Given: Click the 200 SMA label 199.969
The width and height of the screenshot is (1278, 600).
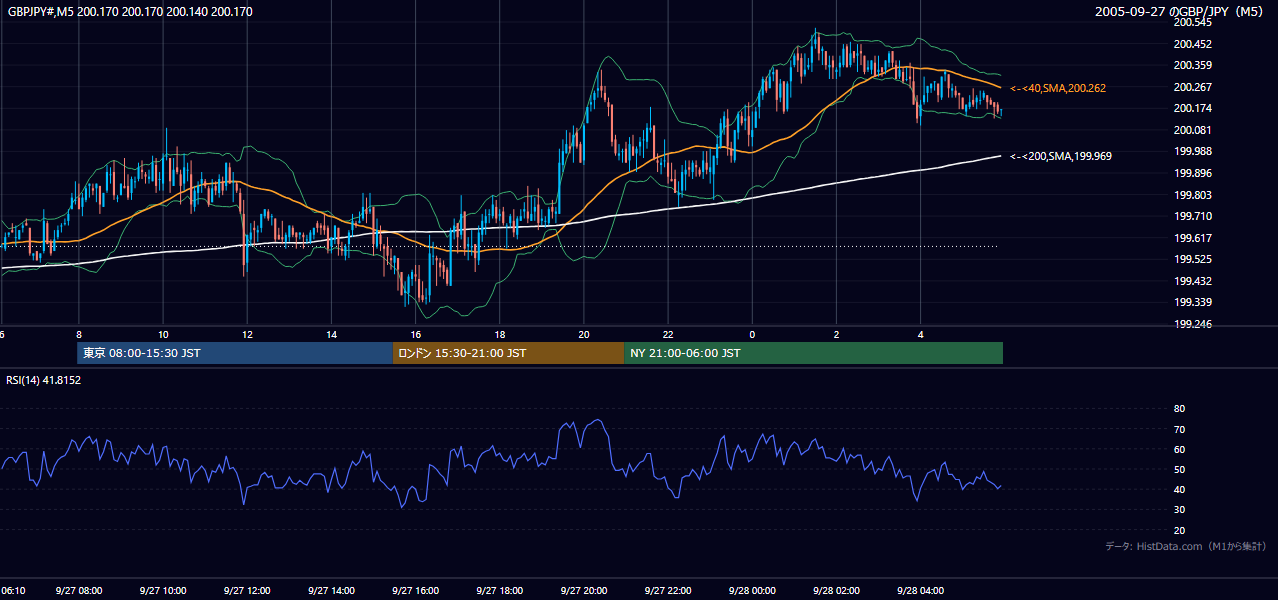Looking at the screenshot, I should pos(1061,156).
